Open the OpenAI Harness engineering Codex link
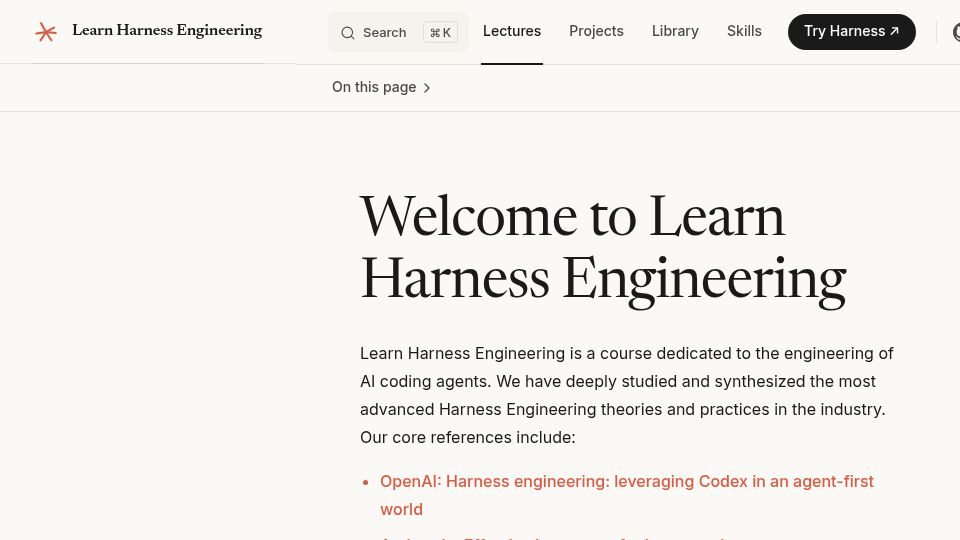This screenshot has height=540, width=960. coord(626,495)
